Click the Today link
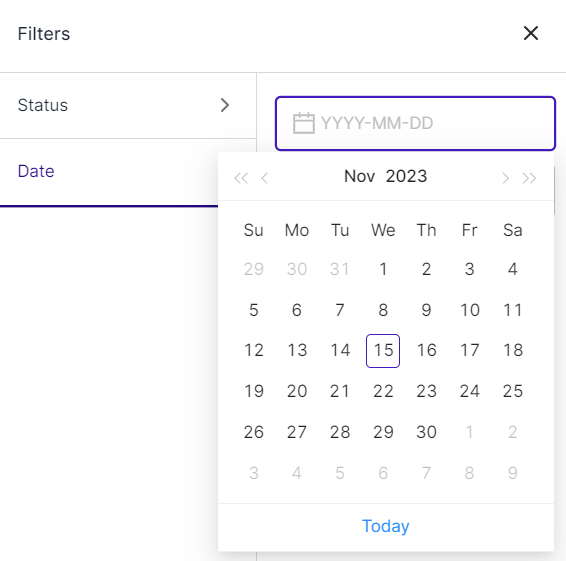The image size is (566, 561). click(386, 526)
